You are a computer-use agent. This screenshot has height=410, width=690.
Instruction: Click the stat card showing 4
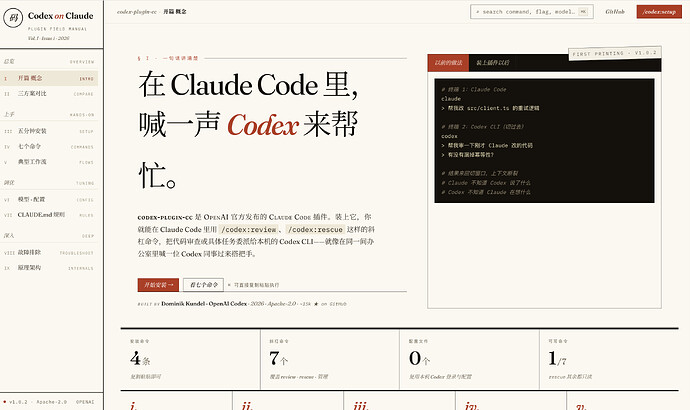point(191,359)
